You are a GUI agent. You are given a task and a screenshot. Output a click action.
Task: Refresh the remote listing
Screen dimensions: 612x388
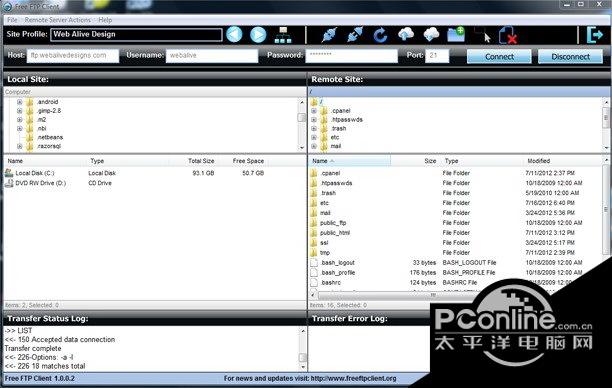pos(380,35)
